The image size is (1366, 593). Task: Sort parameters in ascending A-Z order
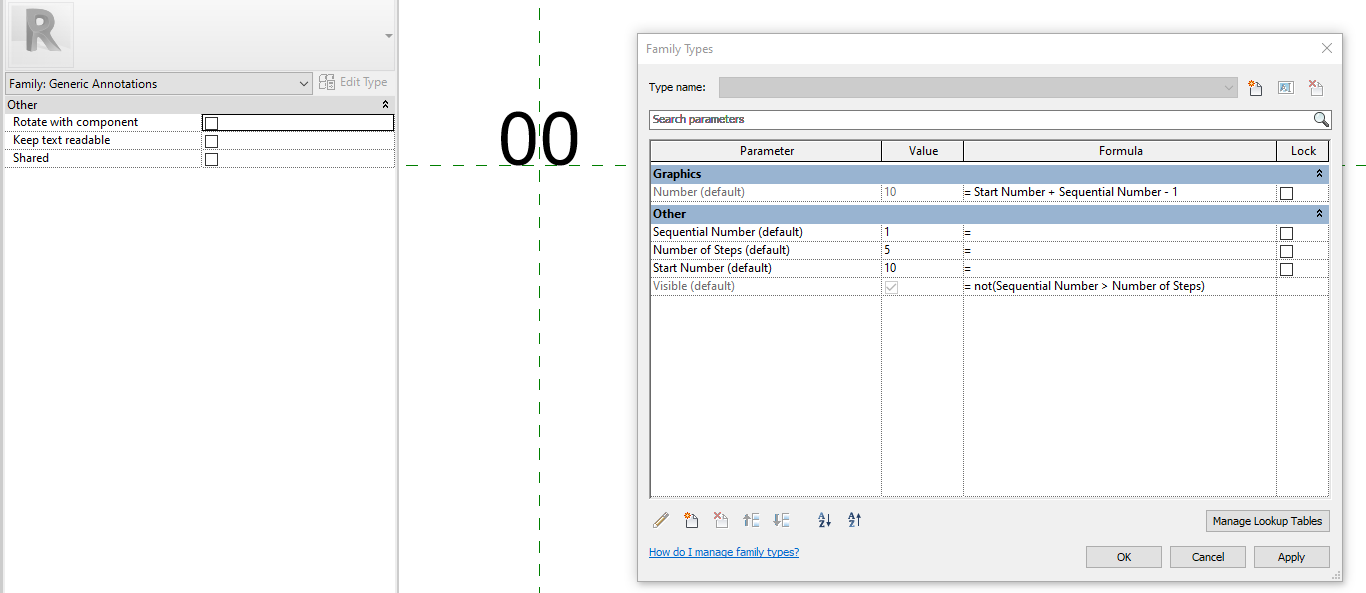pos(825,520)
